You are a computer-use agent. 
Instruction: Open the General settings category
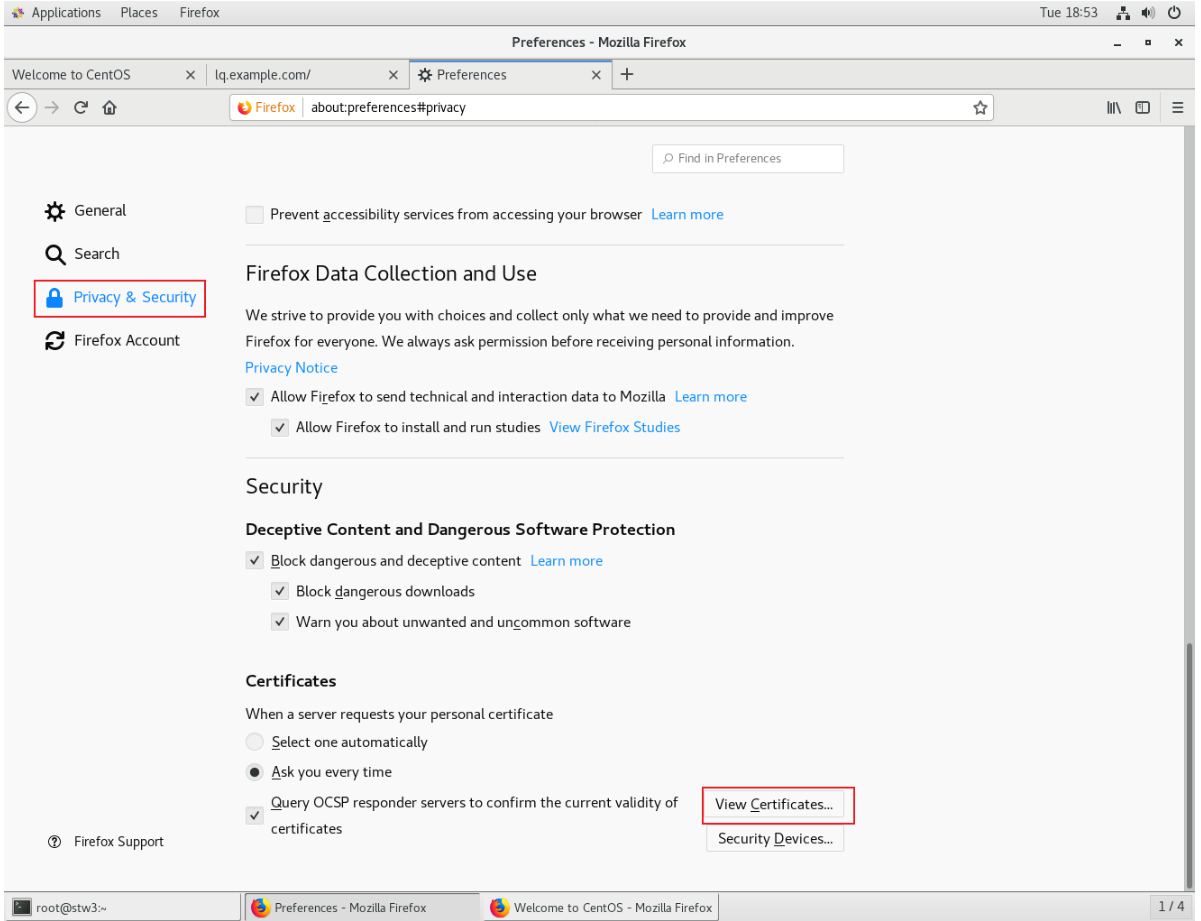tap(86, 211)
